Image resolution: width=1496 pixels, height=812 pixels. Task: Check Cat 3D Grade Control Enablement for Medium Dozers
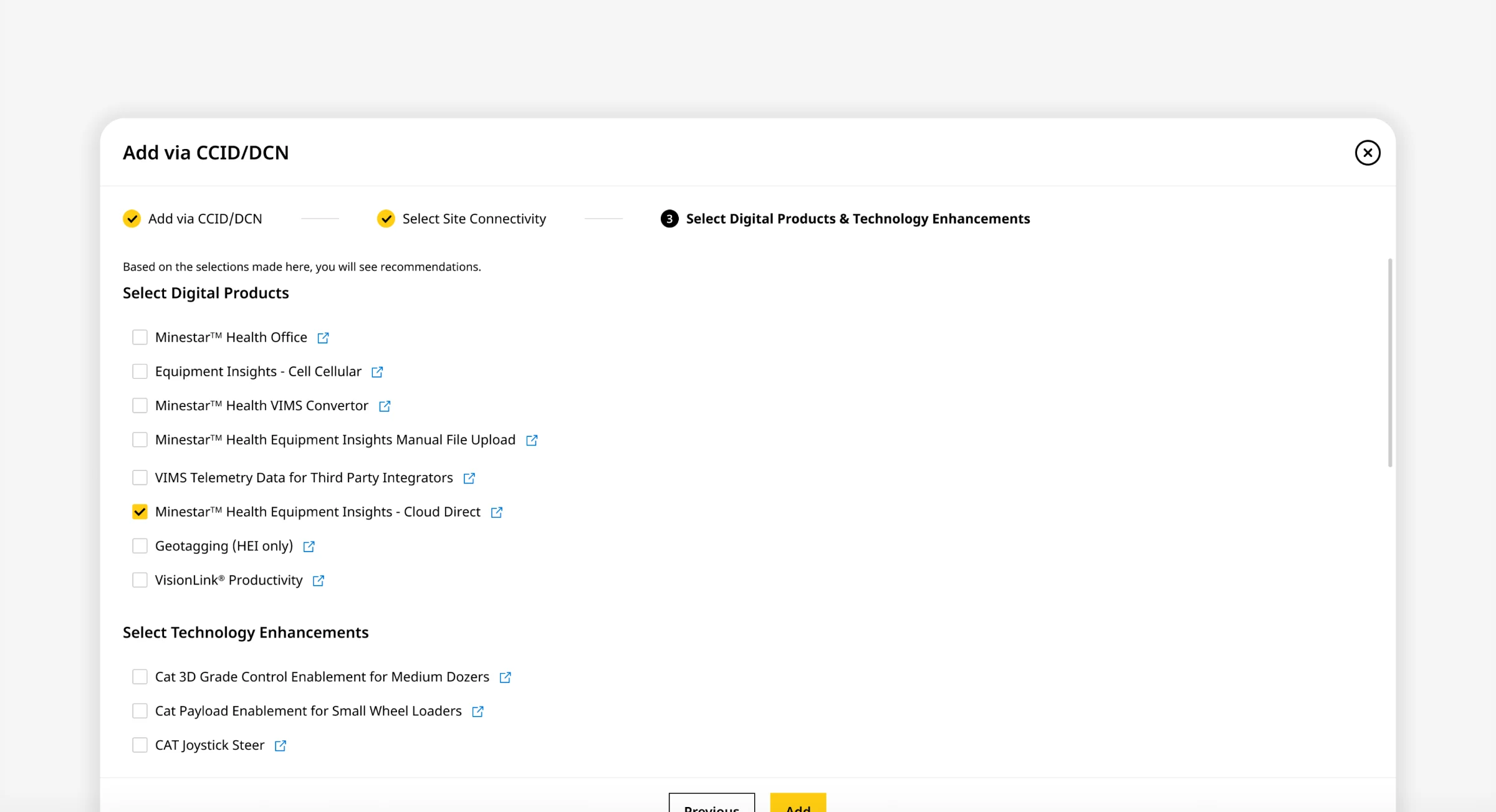pos(140,677)
